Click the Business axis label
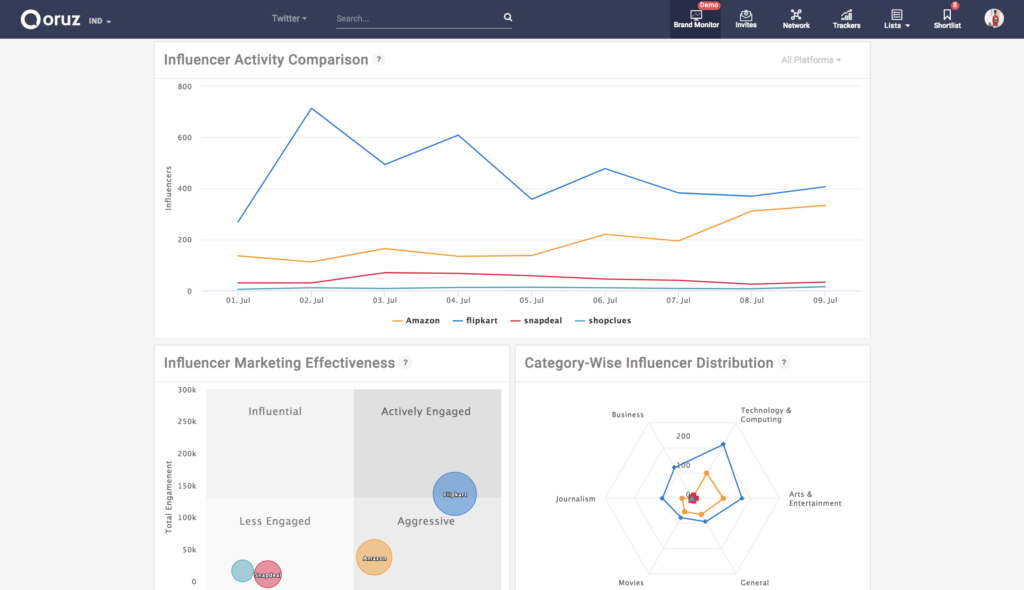1024x590 pixels. pos(628,415)
